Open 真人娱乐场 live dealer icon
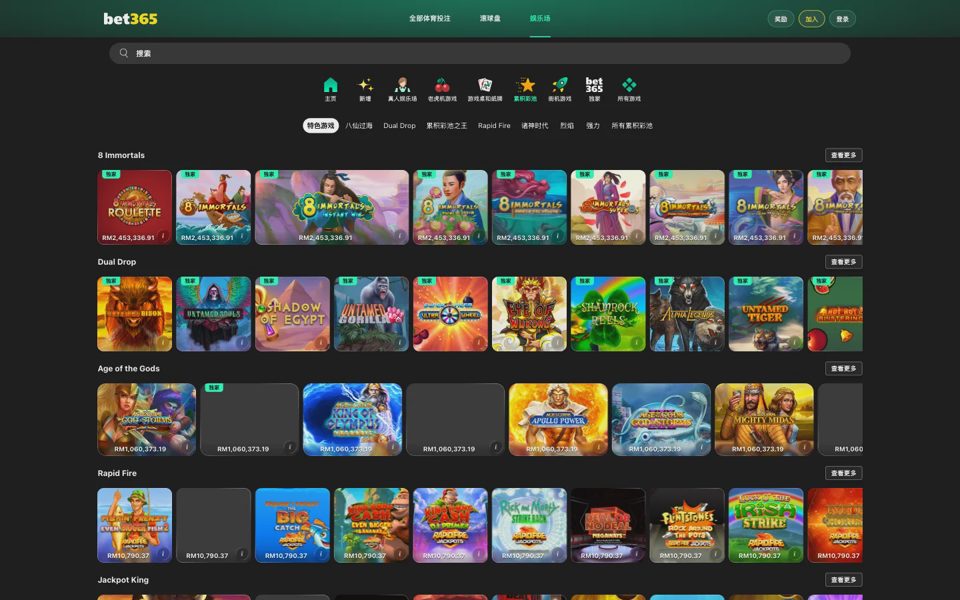Screen dimensions: 960x600 [402, 89]
